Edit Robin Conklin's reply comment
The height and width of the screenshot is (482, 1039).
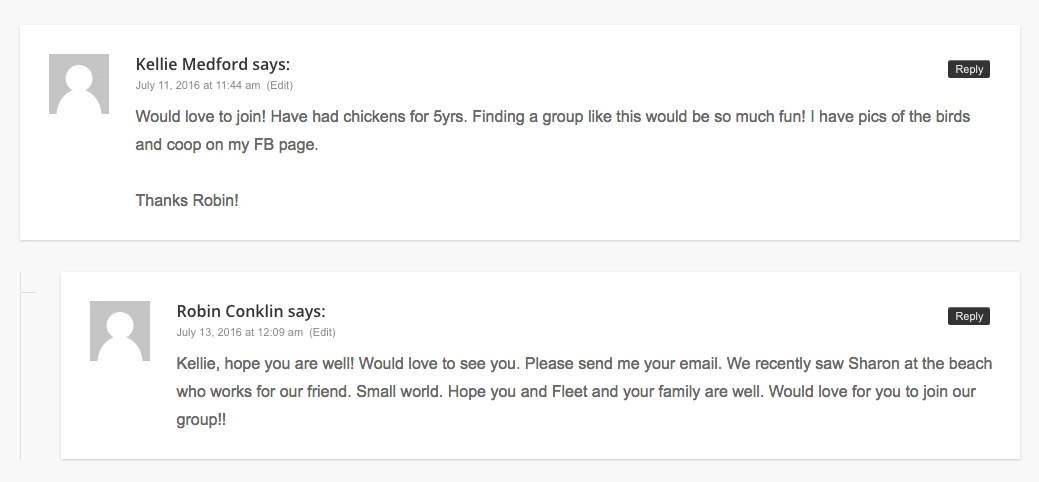[322, 332]
